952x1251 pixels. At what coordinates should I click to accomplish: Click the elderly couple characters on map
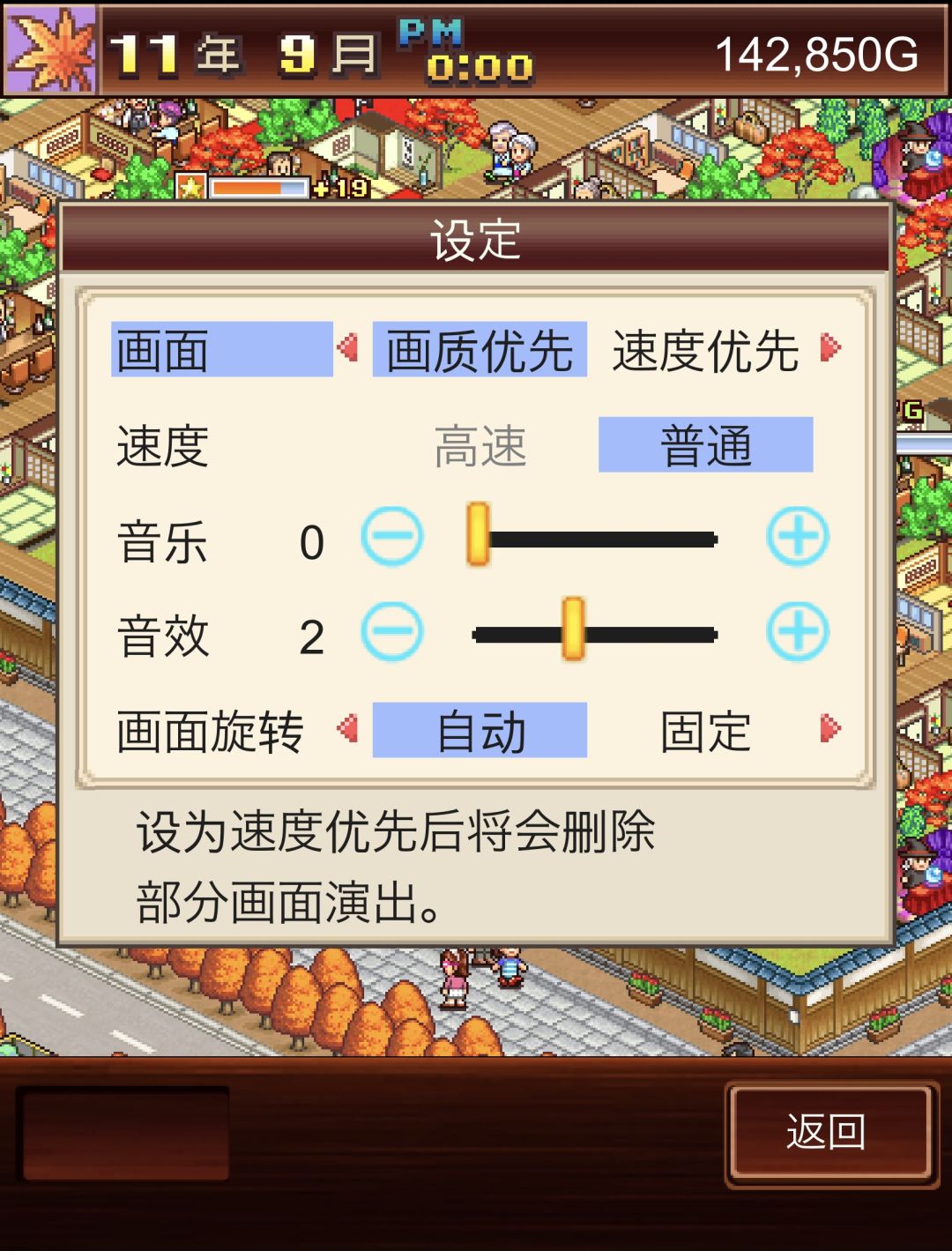tap(510, 152)
